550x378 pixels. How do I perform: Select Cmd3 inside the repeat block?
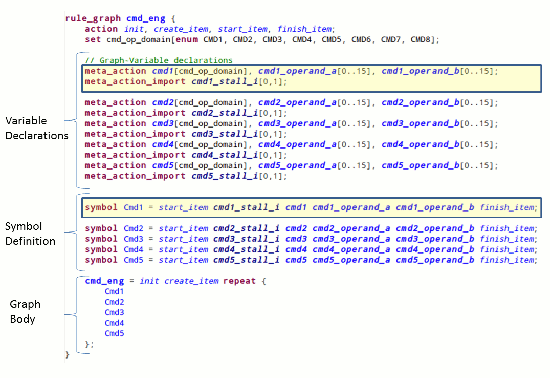click(x=114, y=312)
